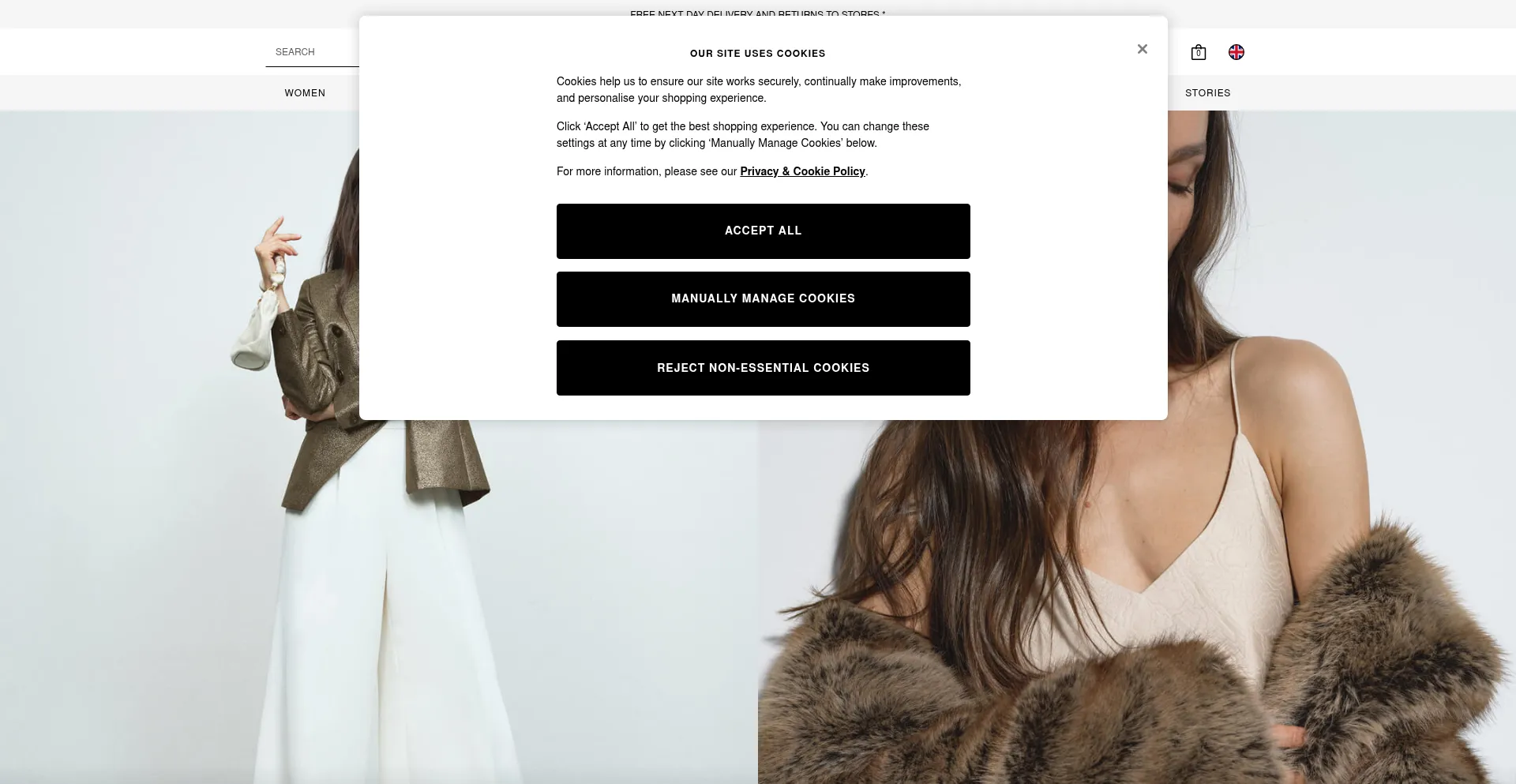Image resolution: width=1516 pixels, height=784 pixels.
Task: Click the free next day delivery banner
Action: [758, 14]
